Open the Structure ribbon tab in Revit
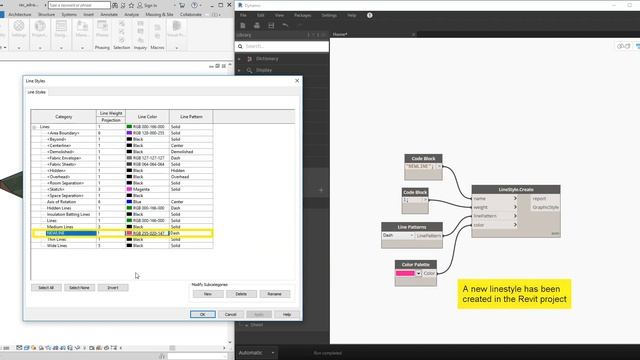The image size is (640, 360). point(47,15)
